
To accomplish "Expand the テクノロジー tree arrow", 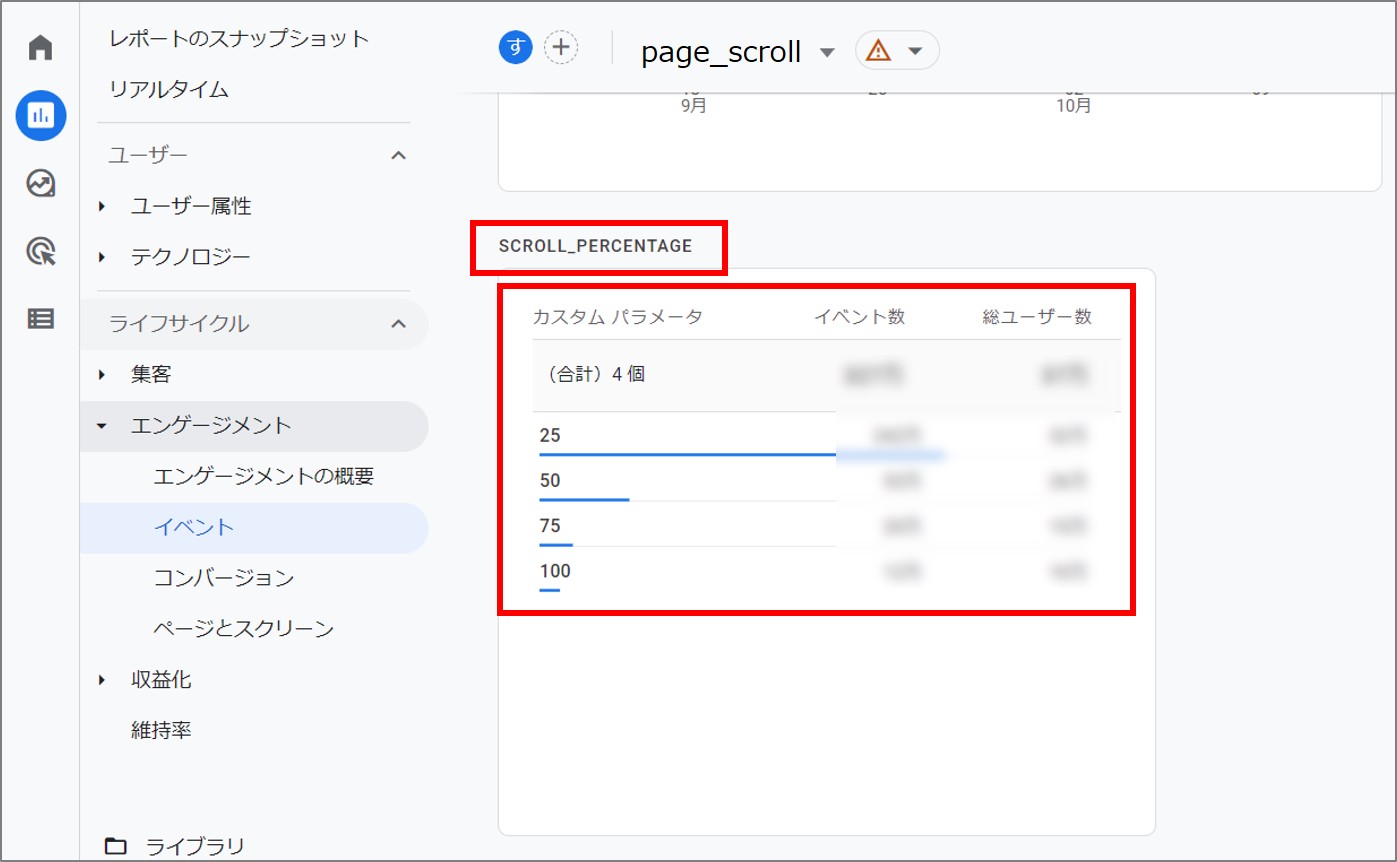I will 101,258.
